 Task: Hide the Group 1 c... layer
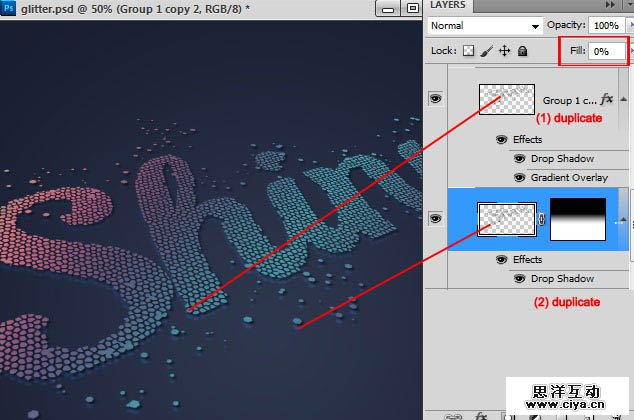435,98
